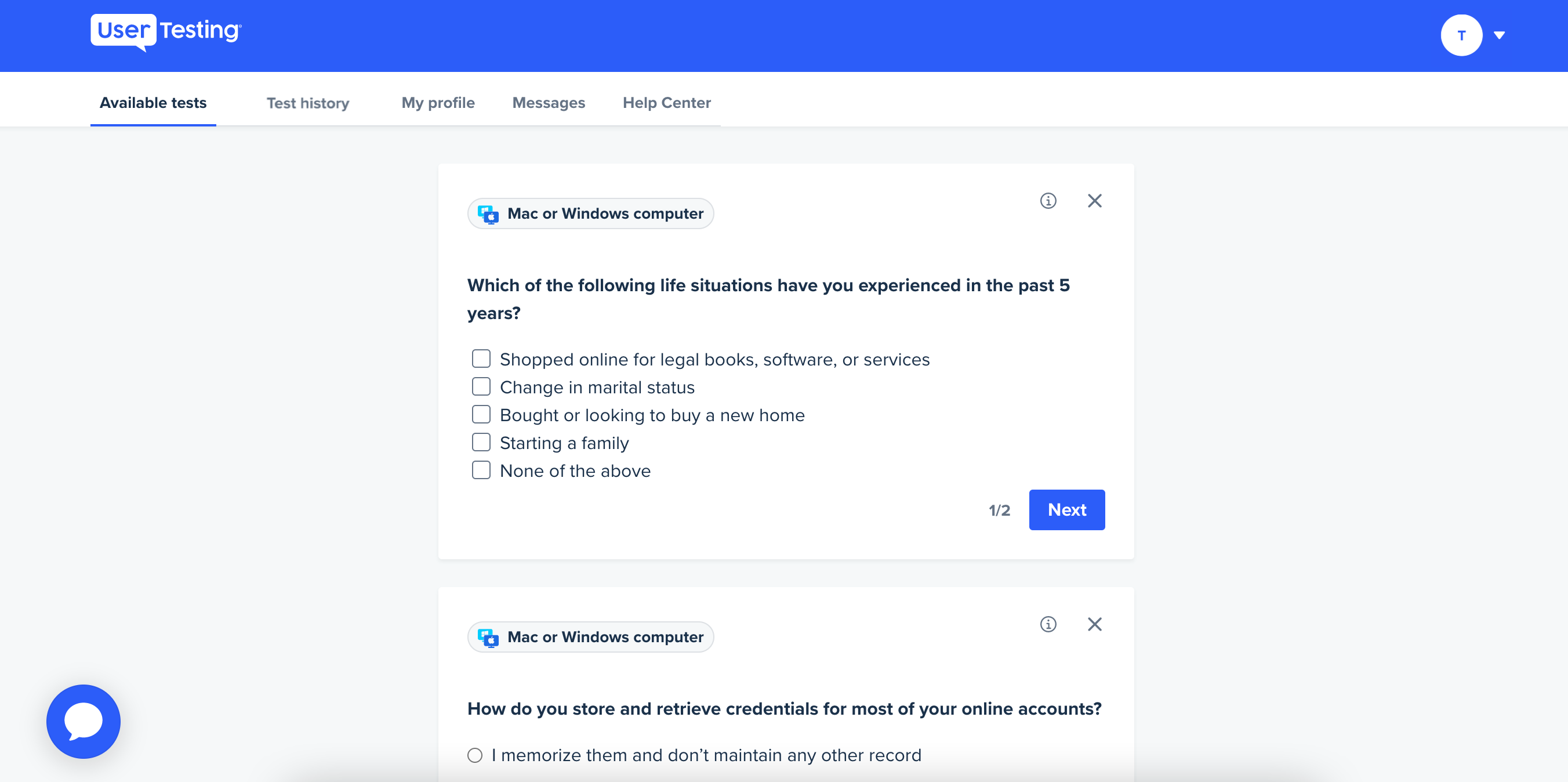Dismiss the first test card

point(1094,200)
